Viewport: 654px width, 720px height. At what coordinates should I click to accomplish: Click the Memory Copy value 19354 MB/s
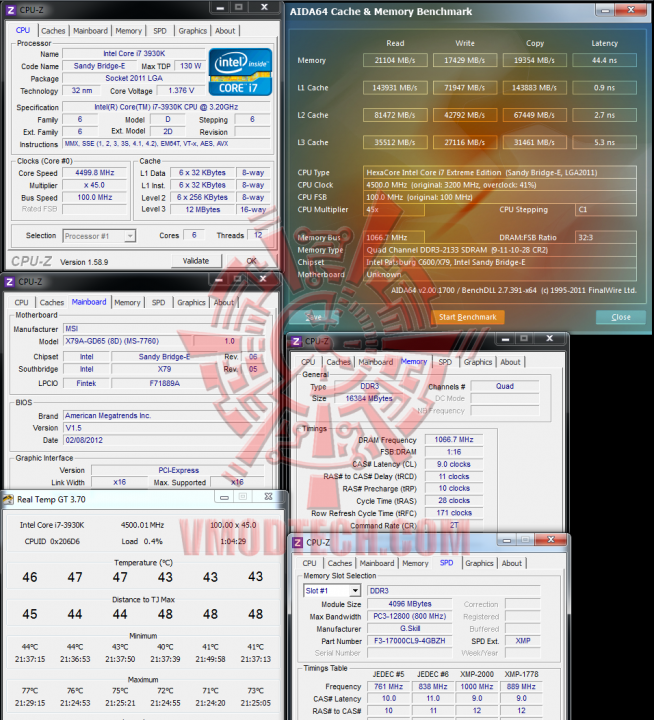click(535, 60)
